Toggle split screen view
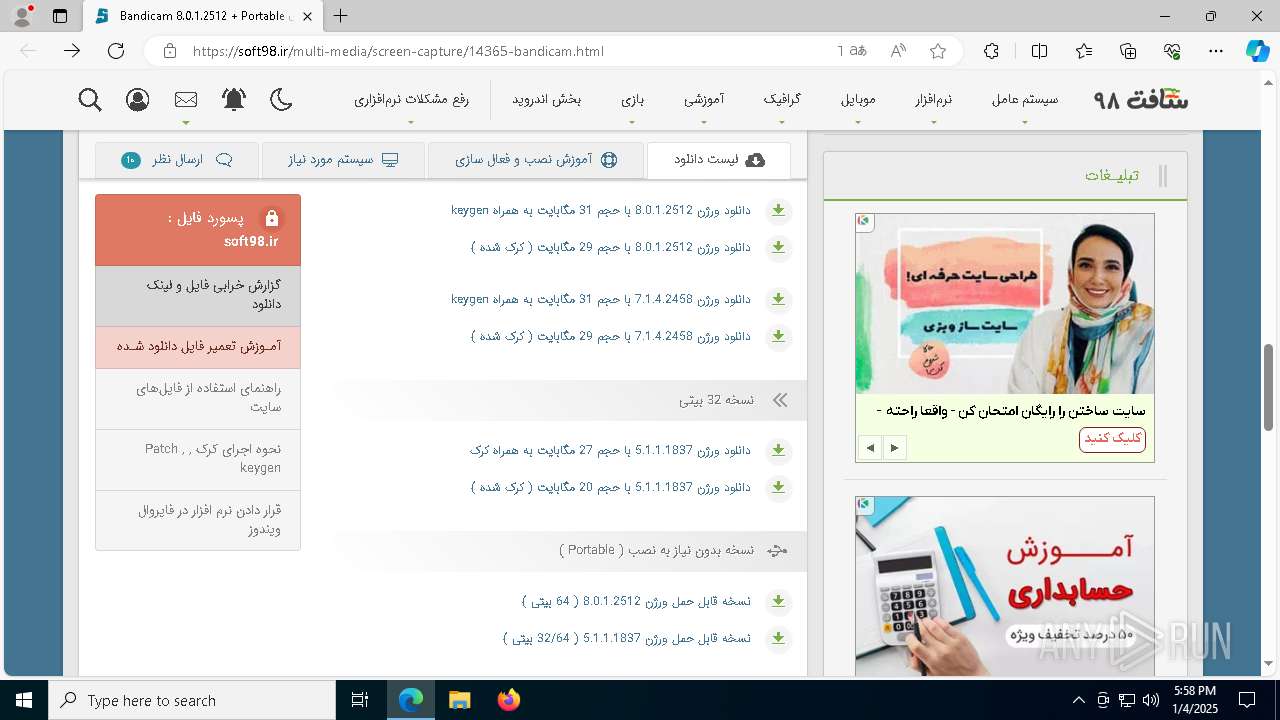This screenshot has height=720, width=1280. point(1039,51)
